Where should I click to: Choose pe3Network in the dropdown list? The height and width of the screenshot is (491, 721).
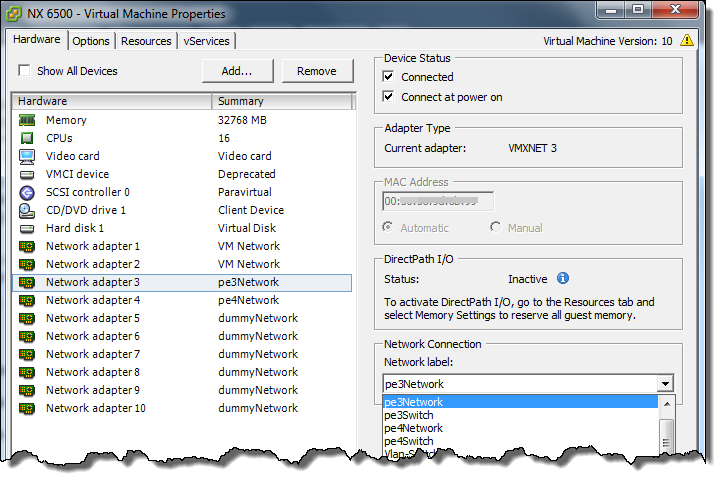[x=521, y=402]
